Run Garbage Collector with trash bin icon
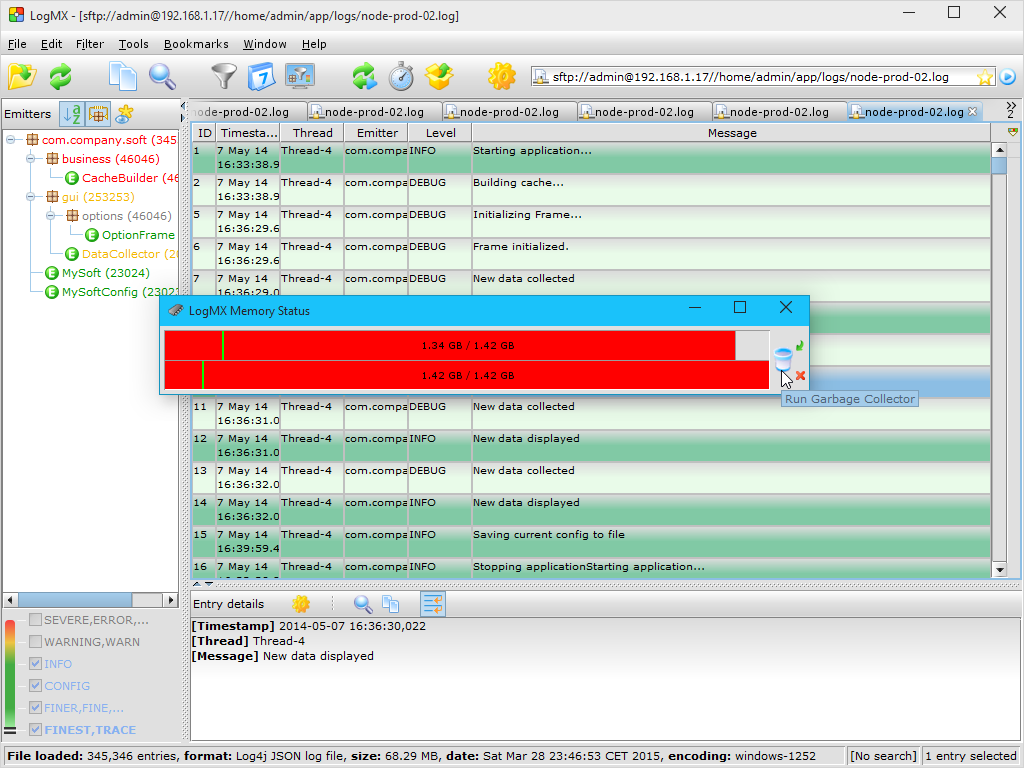Screen dimensions: 1024x768 coord(782,359)
